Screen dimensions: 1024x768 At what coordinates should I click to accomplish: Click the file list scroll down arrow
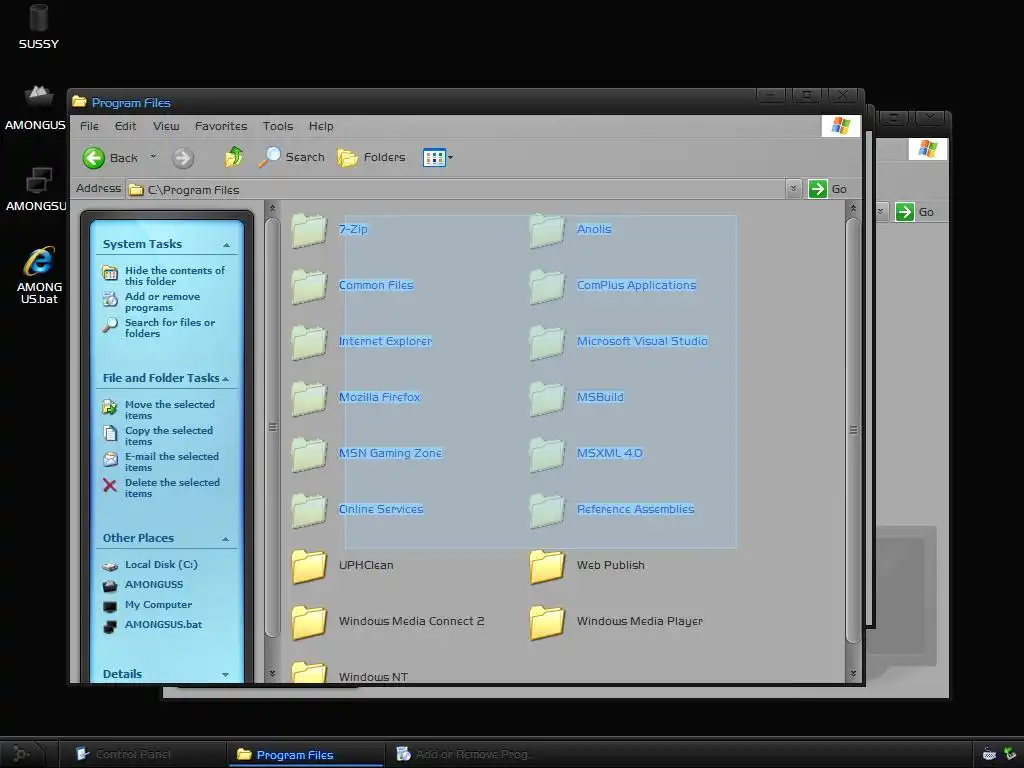853,673
